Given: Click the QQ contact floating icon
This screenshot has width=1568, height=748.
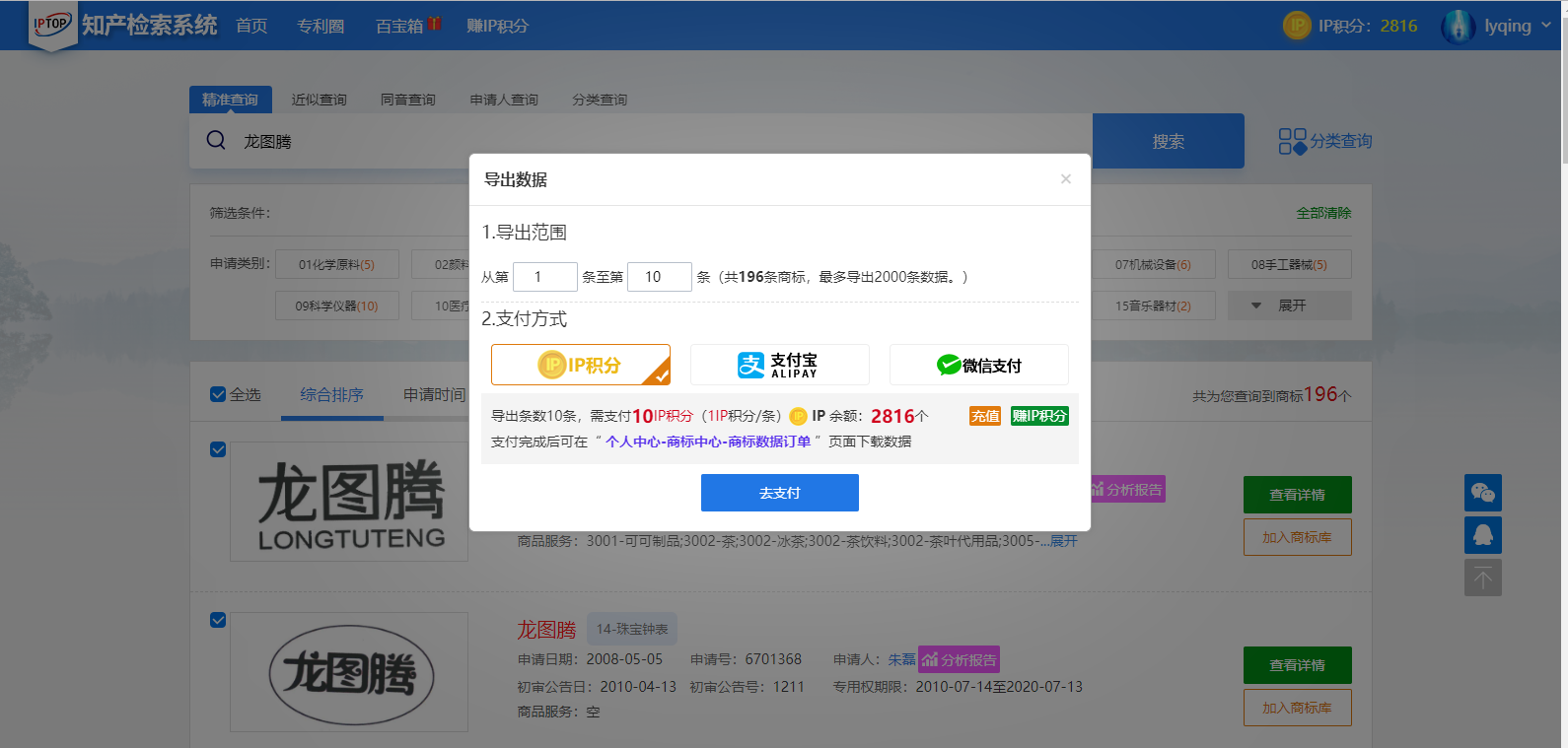Looking at the screenshot, I should (1482, 535).
